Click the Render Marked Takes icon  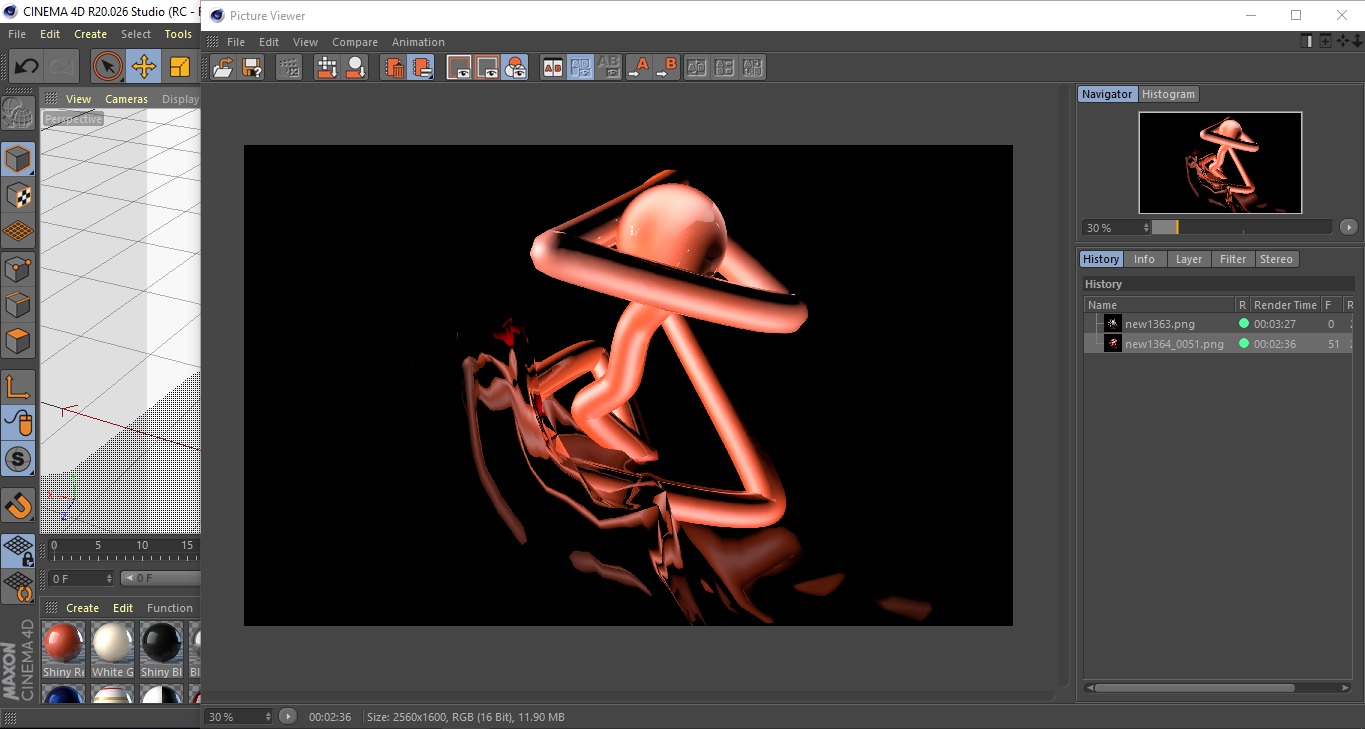[x=355, y=67]
